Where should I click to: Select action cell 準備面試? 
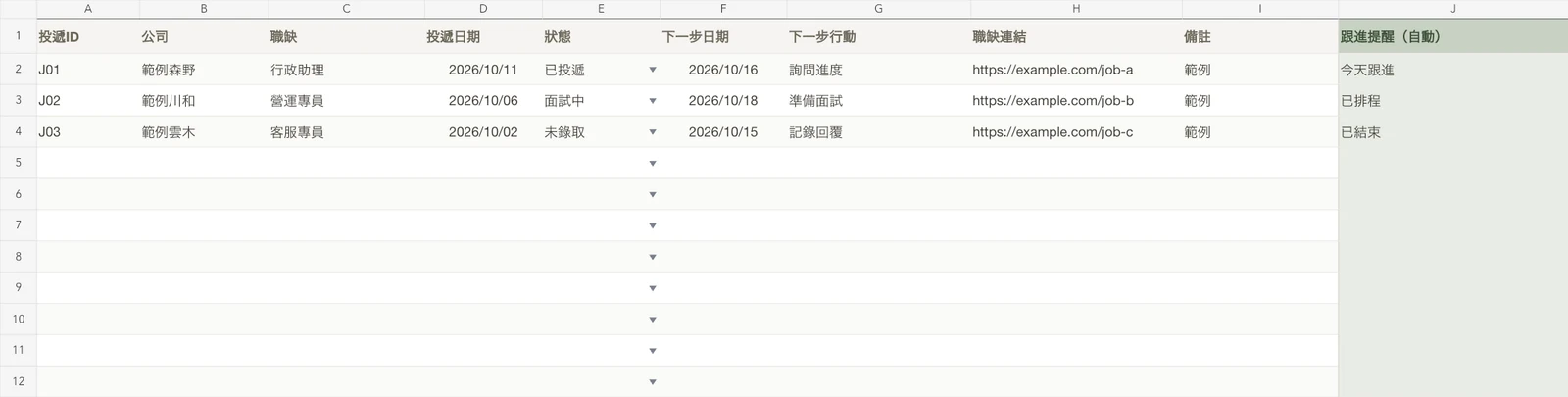[878, 101]
